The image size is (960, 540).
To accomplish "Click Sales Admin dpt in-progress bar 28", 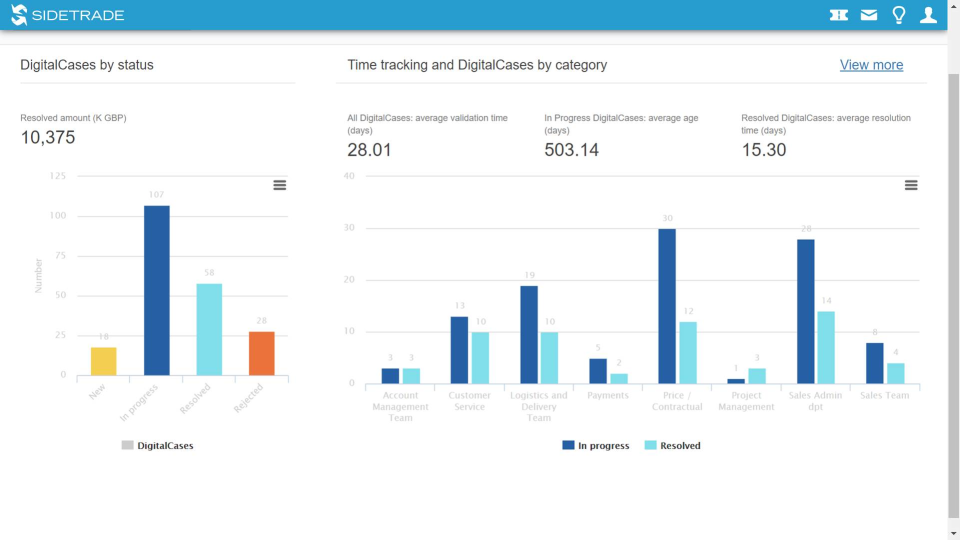I will click(806, 312).
